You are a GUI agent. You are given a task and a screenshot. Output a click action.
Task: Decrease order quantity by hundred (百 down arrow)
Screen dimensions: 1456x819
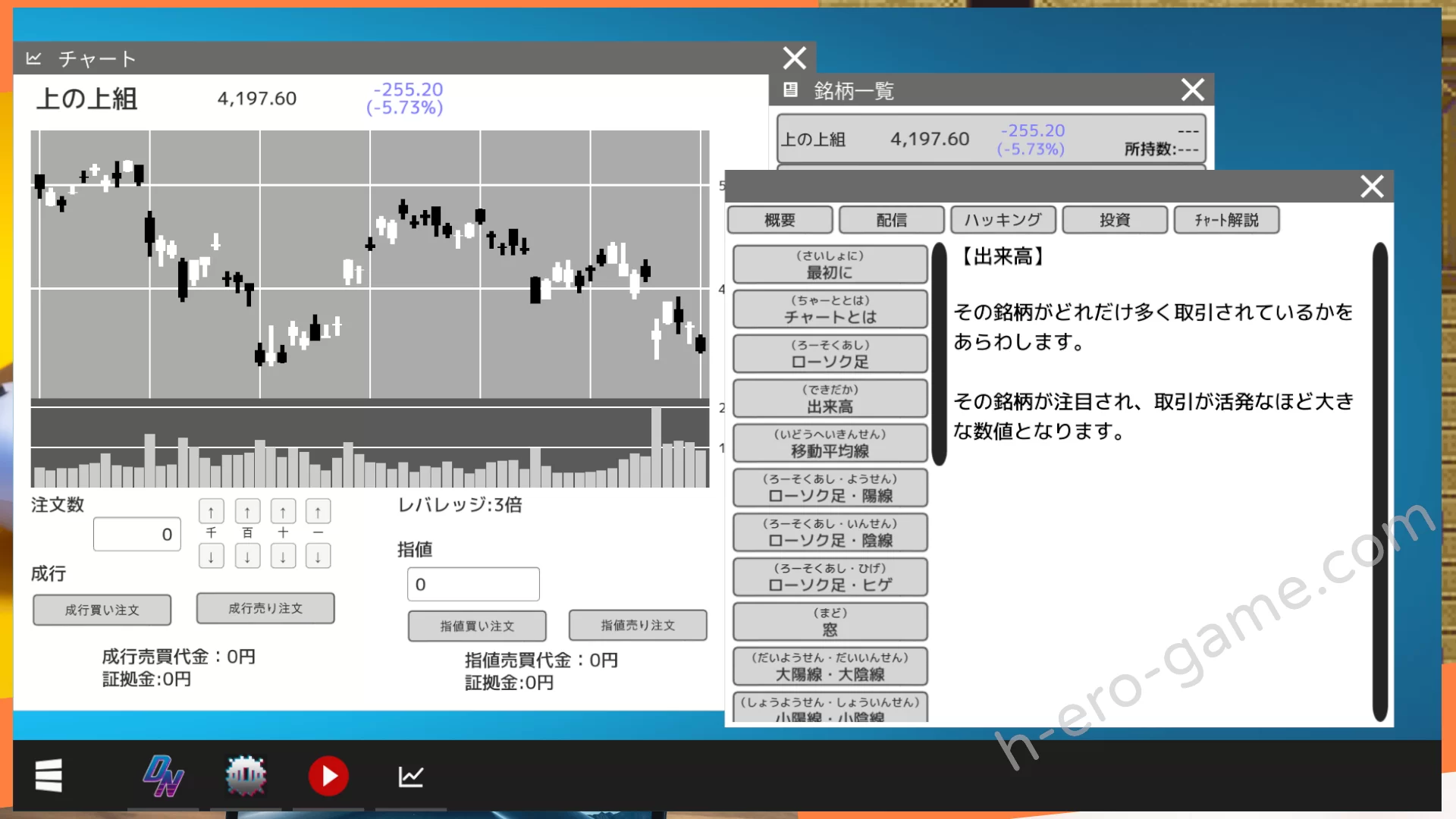tap(247, 557)
